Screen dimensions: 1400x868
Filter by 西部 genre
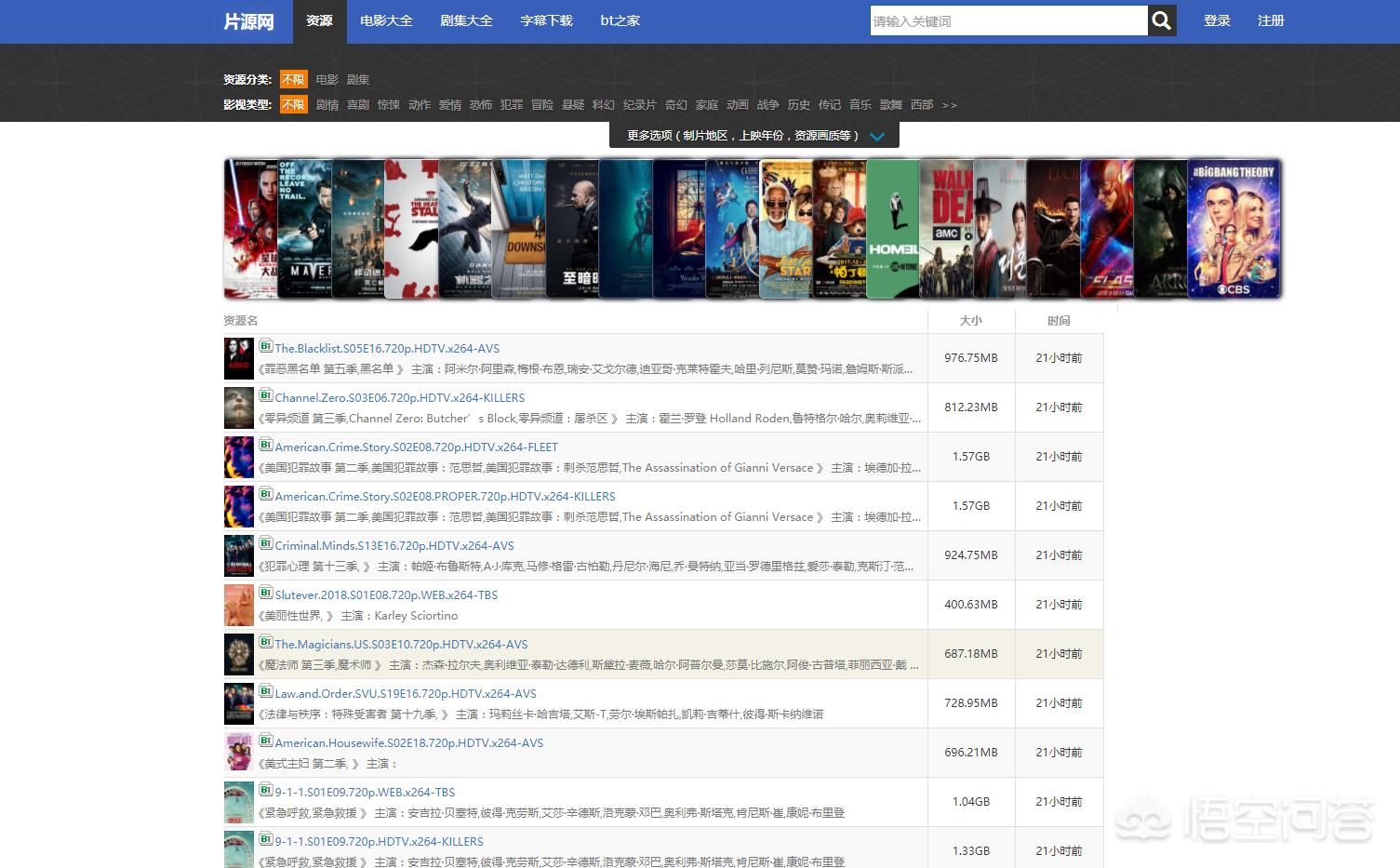coord(922,105)
